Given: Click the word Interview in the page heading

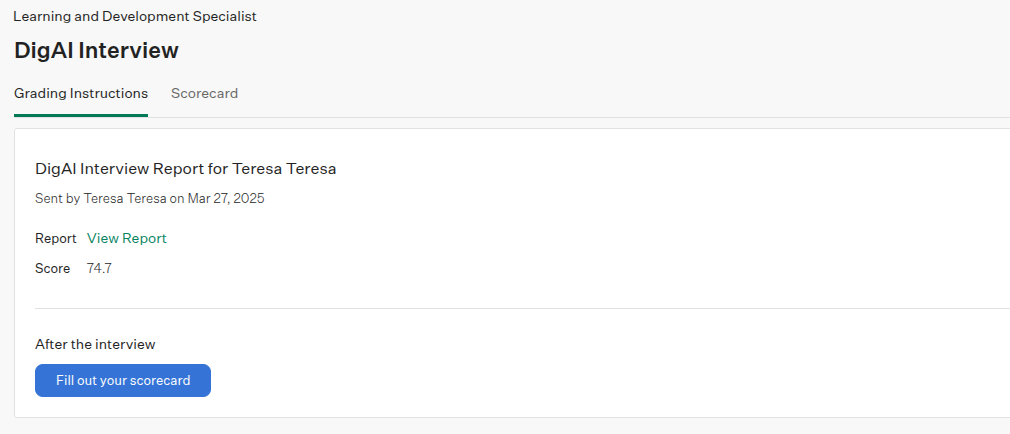Looking at the screenshot, I should pos(128,50).
